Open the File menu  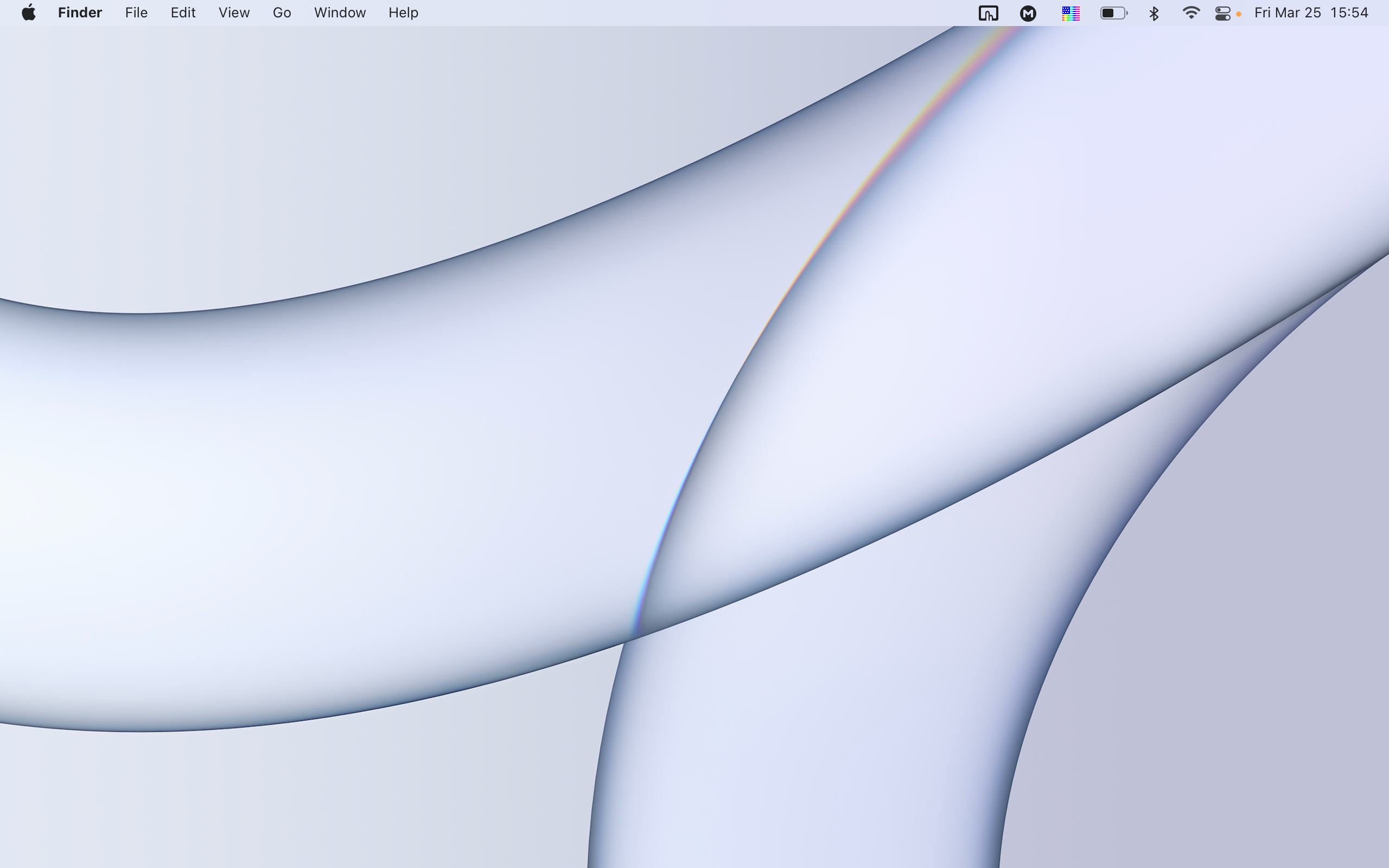click(x=136, y=12)
